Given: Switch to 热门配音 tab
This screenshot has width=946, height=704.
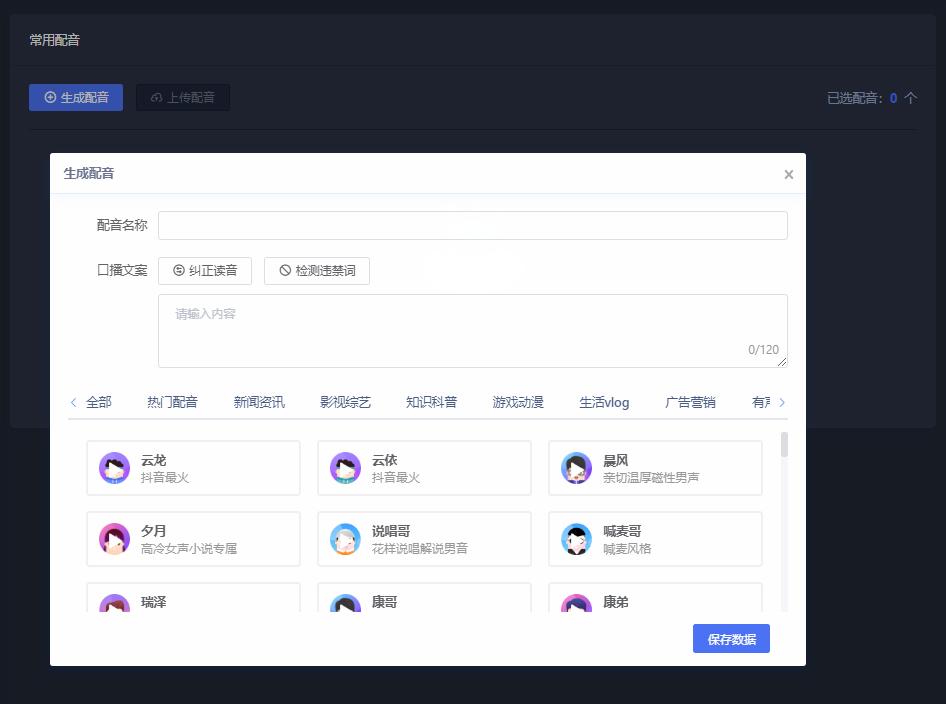Looking at the screenshot, I should coord(172,401).
